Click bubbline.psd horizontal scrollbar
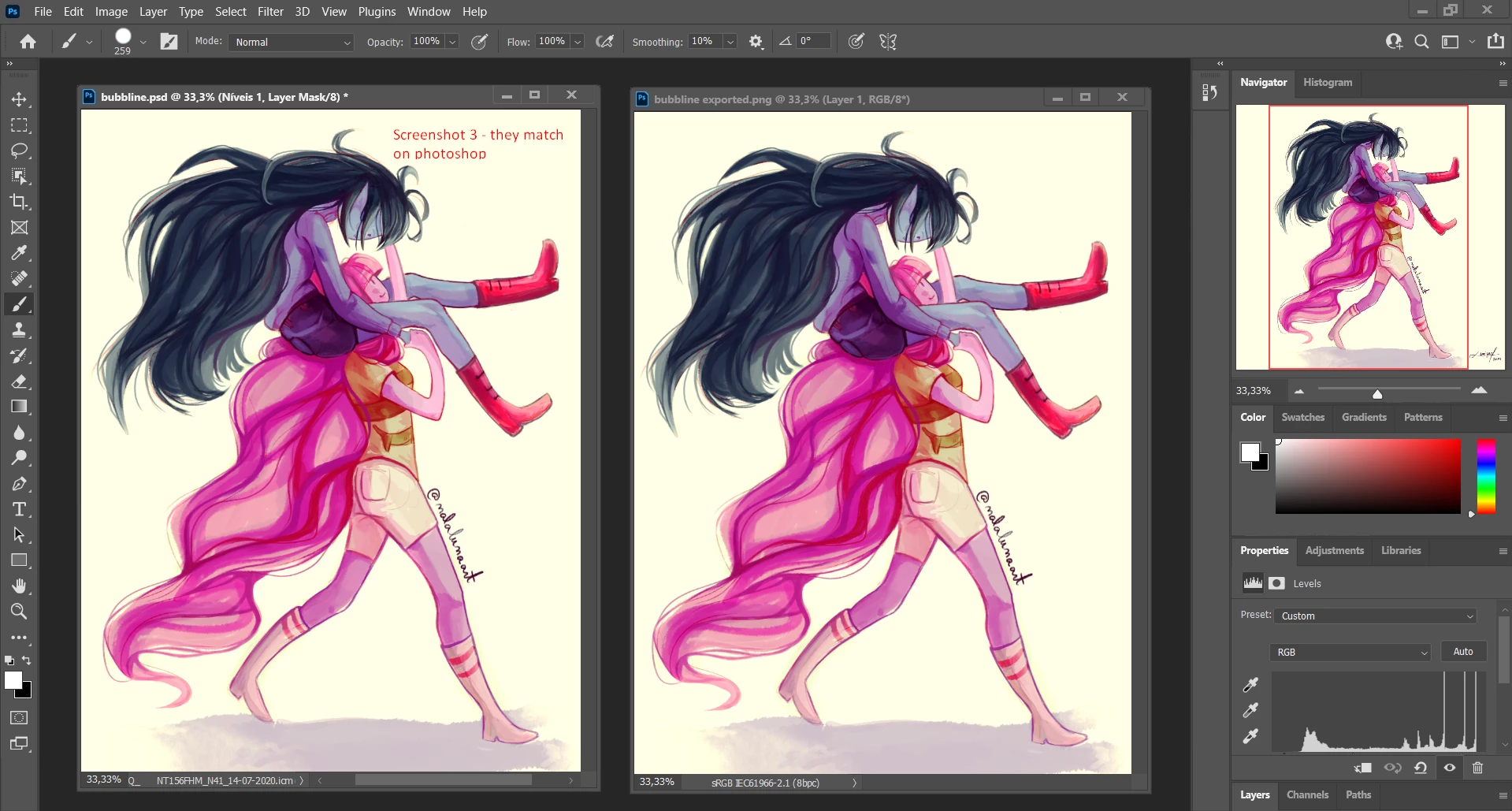This screenshot has height=811, width=1512. tap(444, 780)
